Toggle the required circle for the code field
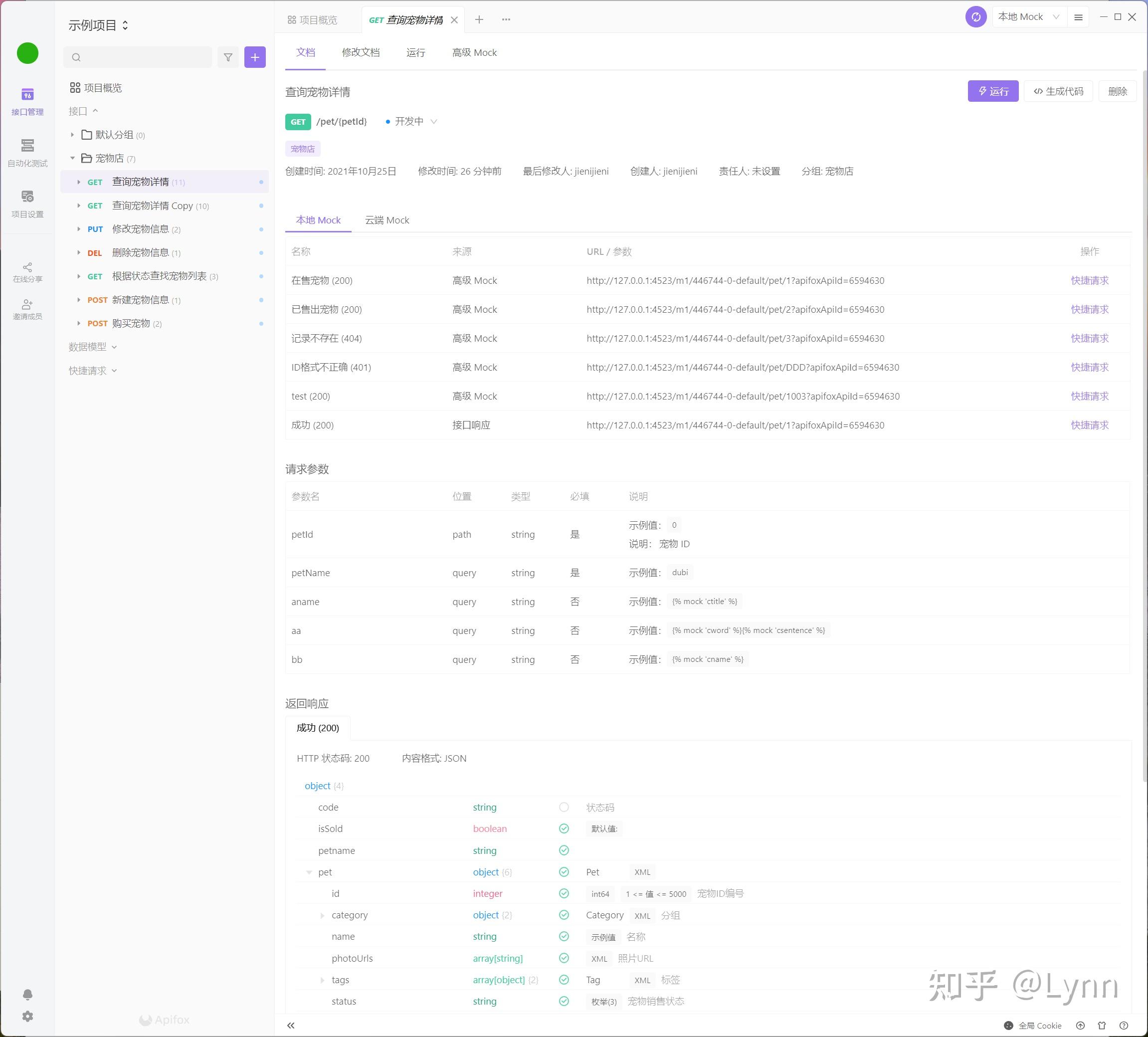The height and width of the screenshot is (1037, 1148). (x=564, y=807)
